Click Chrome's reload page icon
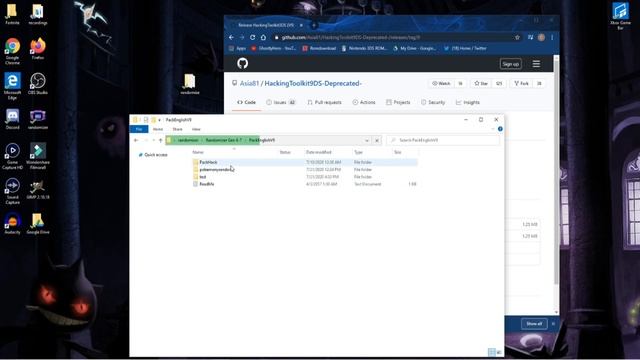The height and width of the screenshot is (360, 640). pos(252,37)
